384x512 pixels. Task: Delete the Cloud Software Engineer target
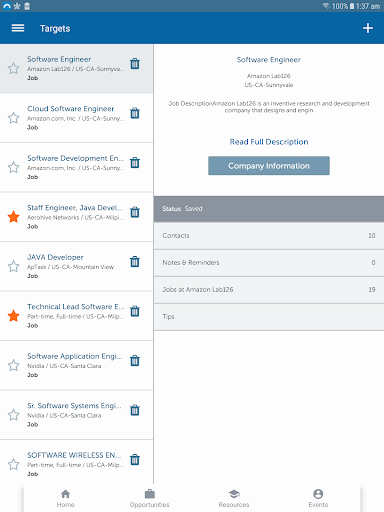[135, 113]
